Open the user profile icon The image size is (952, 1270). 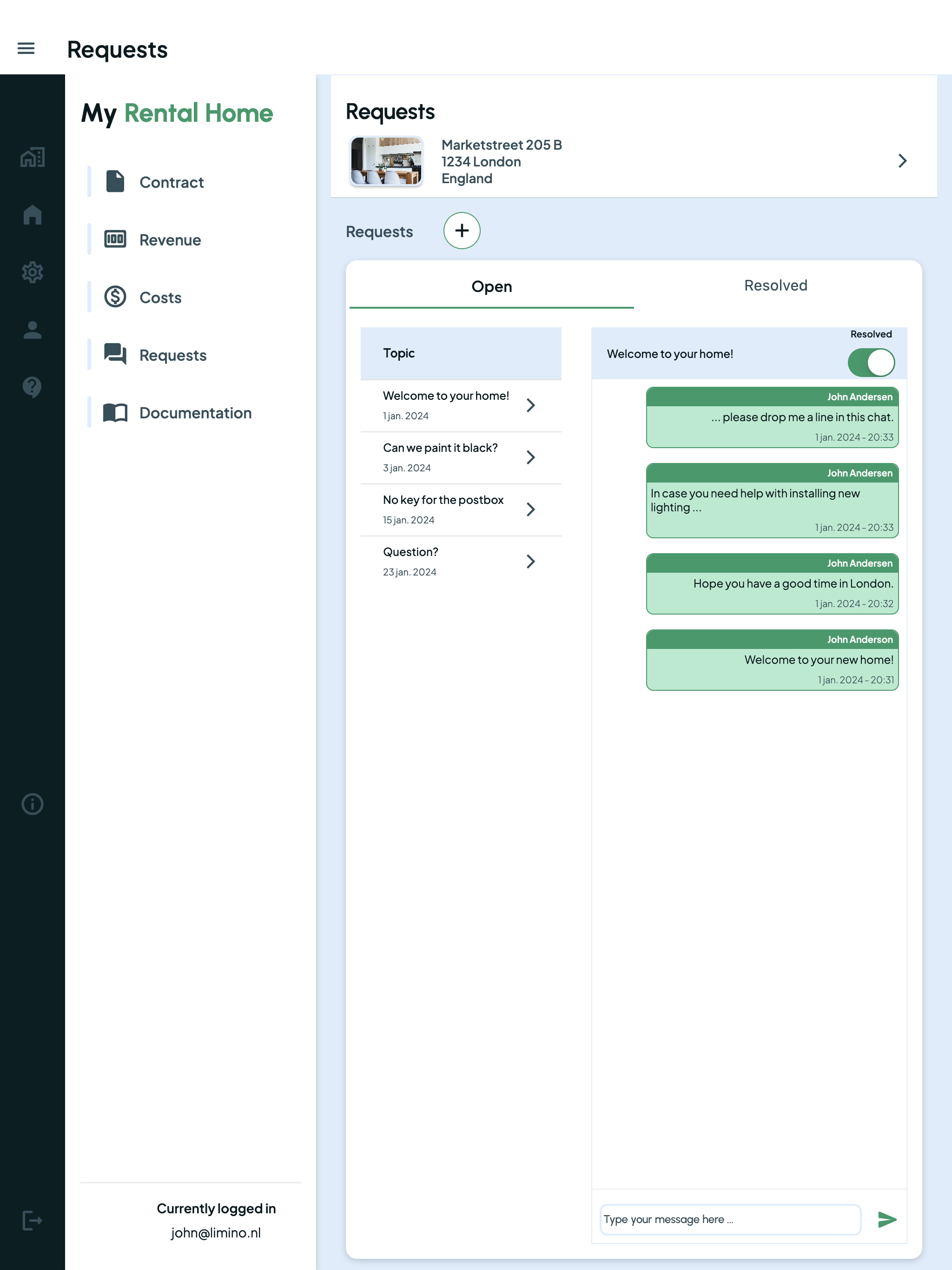pos(32,330)
